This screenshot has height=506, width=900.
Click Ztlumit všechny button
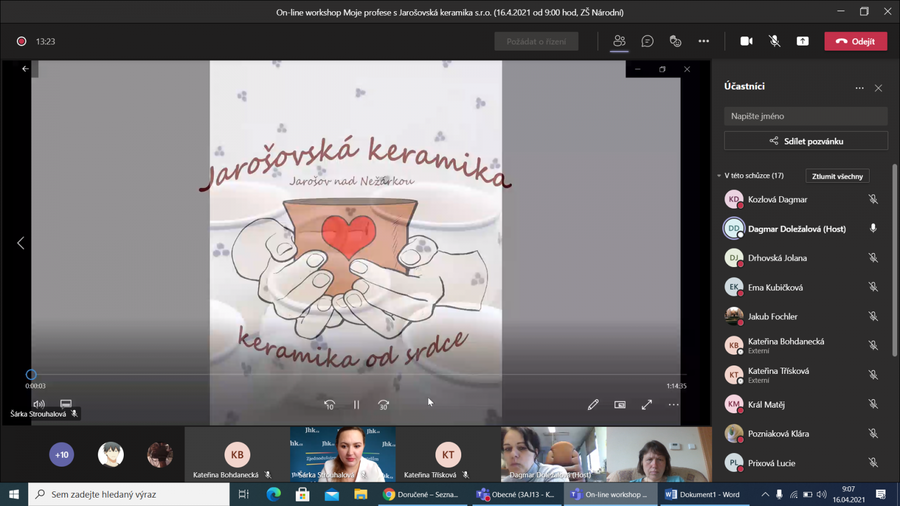point(837,176)
